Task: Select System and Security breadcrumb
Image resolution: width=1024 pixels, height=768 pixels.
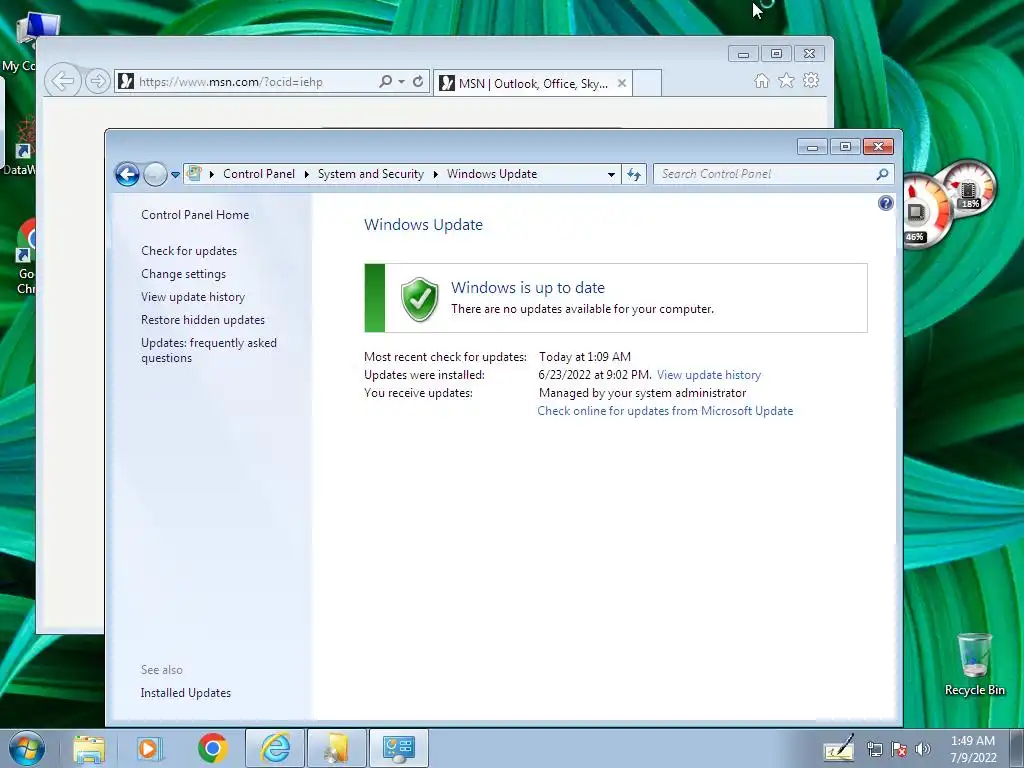Action: (x=370, y=174)
